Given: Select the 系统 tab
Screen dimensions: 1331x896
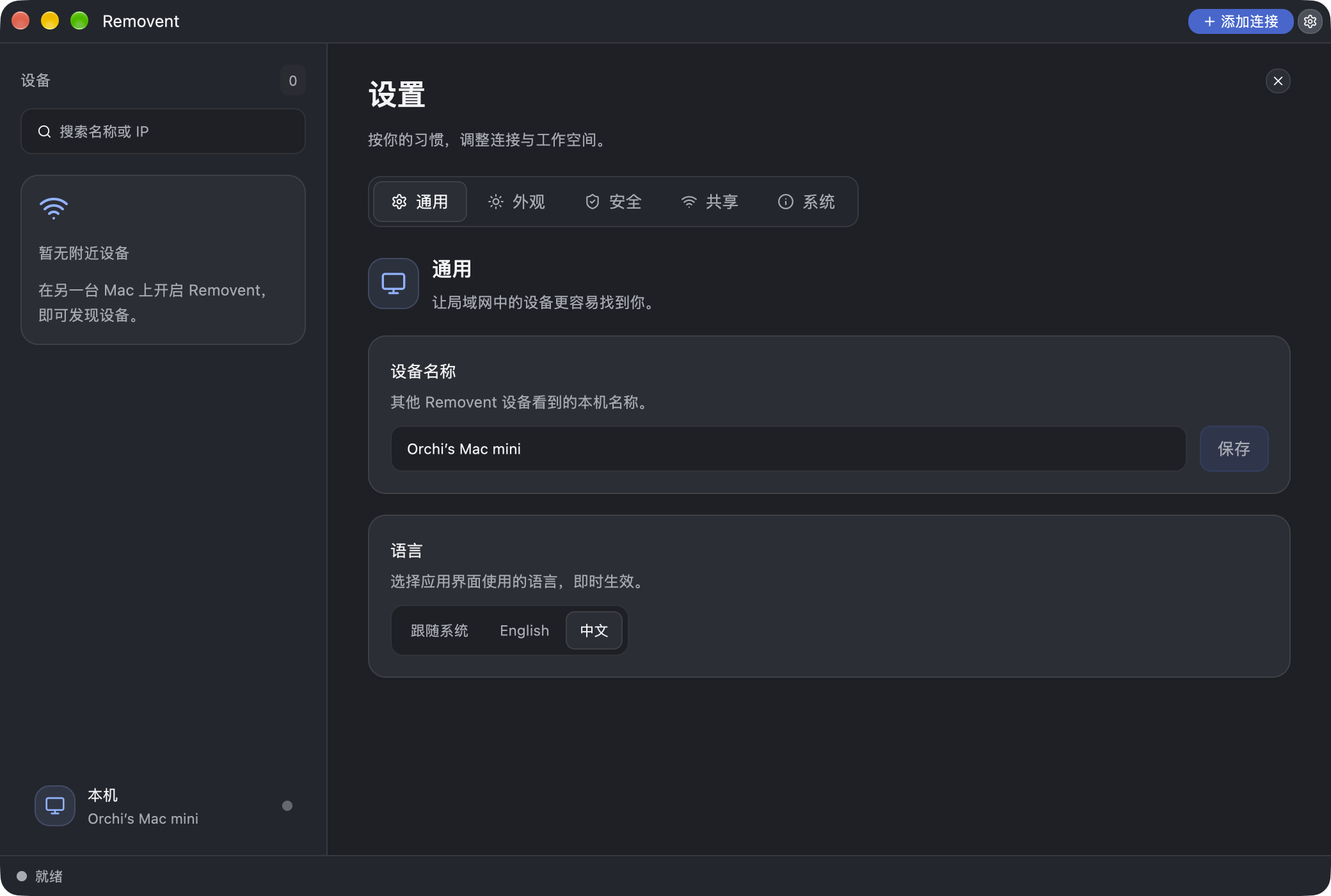Looking at the screenshot, I should pos(806,202).
